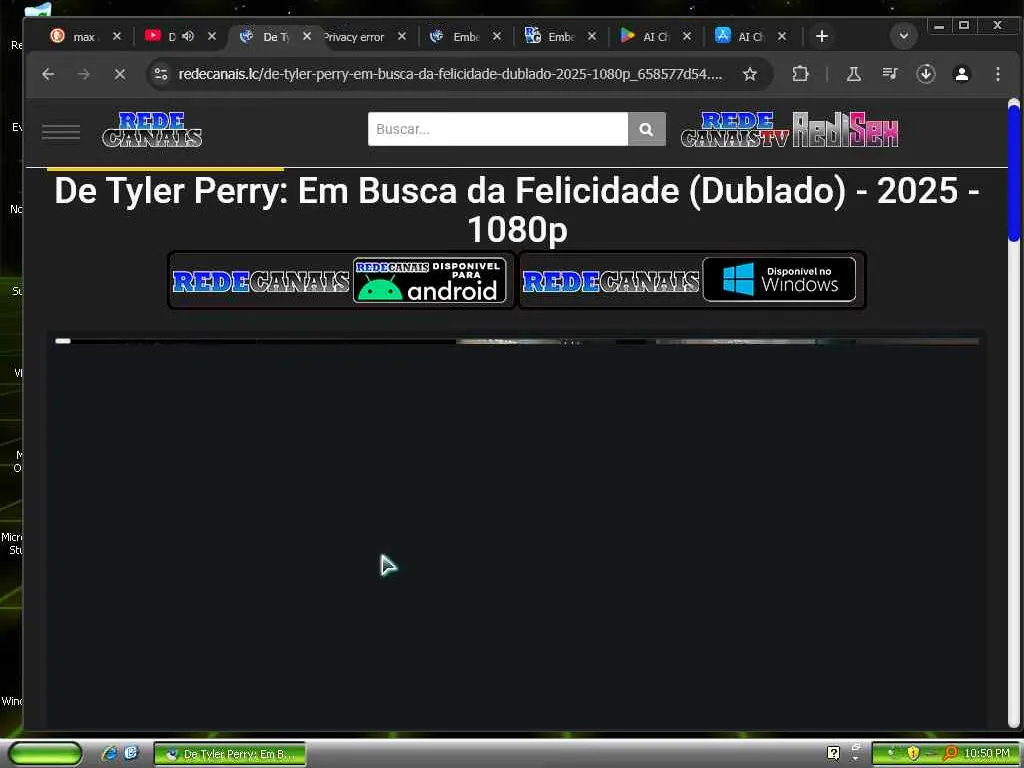
Task: Click the video player area
Action: [x=515, y=532]
